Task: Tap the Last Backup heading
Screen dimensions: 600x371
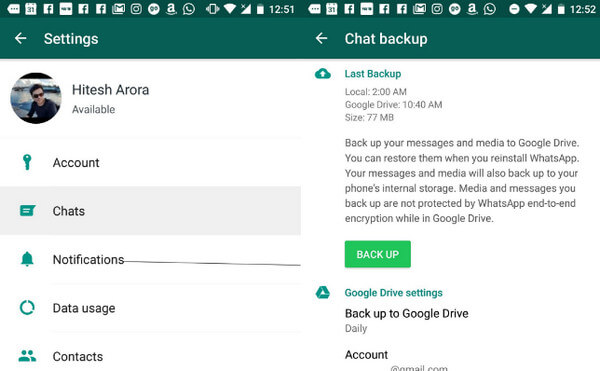Action: [373, 74]
